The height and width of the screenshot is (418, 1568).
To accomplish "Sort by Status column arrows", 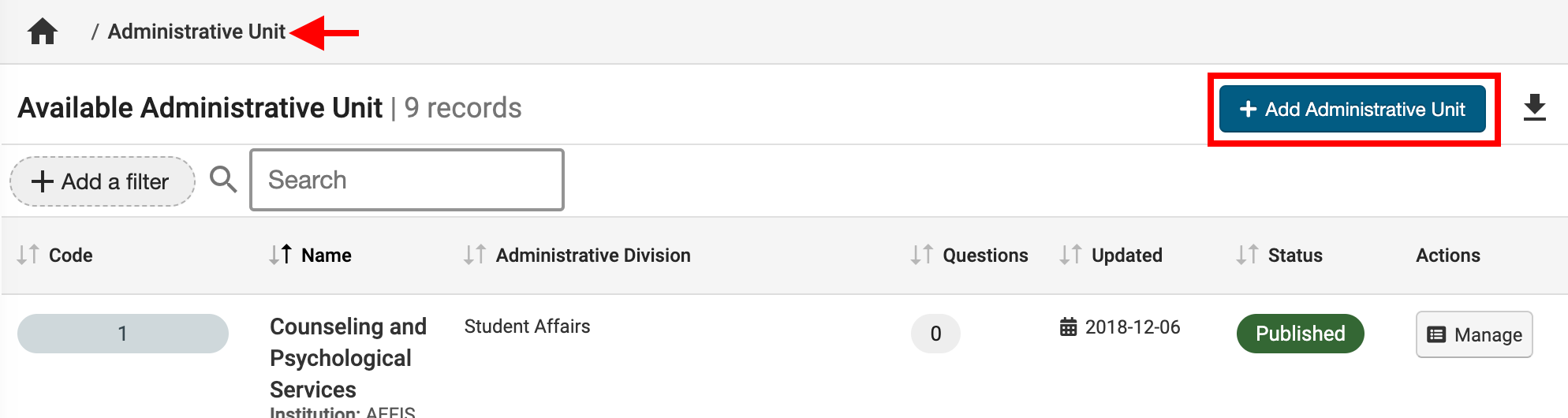I will point(1247,255).
